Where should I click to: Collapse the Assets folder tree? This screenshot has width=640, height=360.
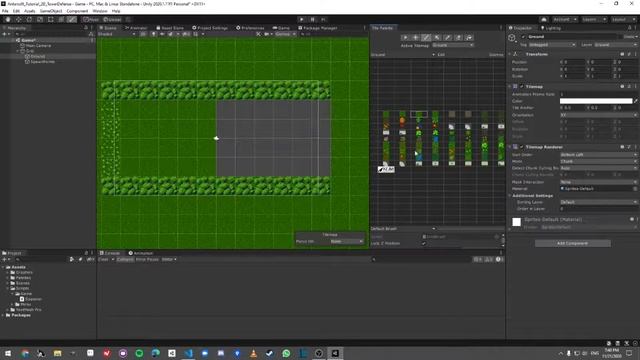pos(3,267)
